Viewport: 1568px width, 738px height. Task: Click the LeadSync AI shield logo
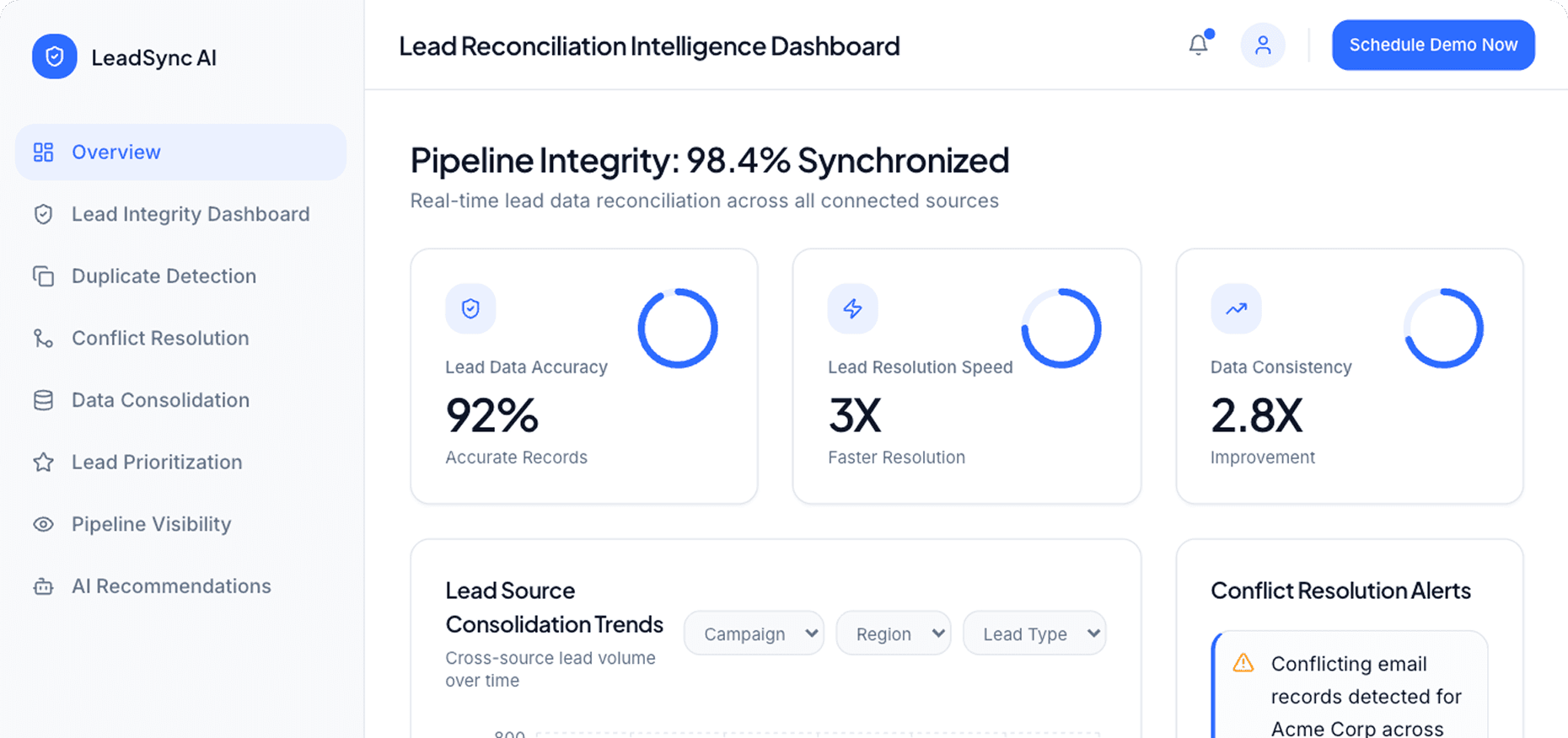54,56
